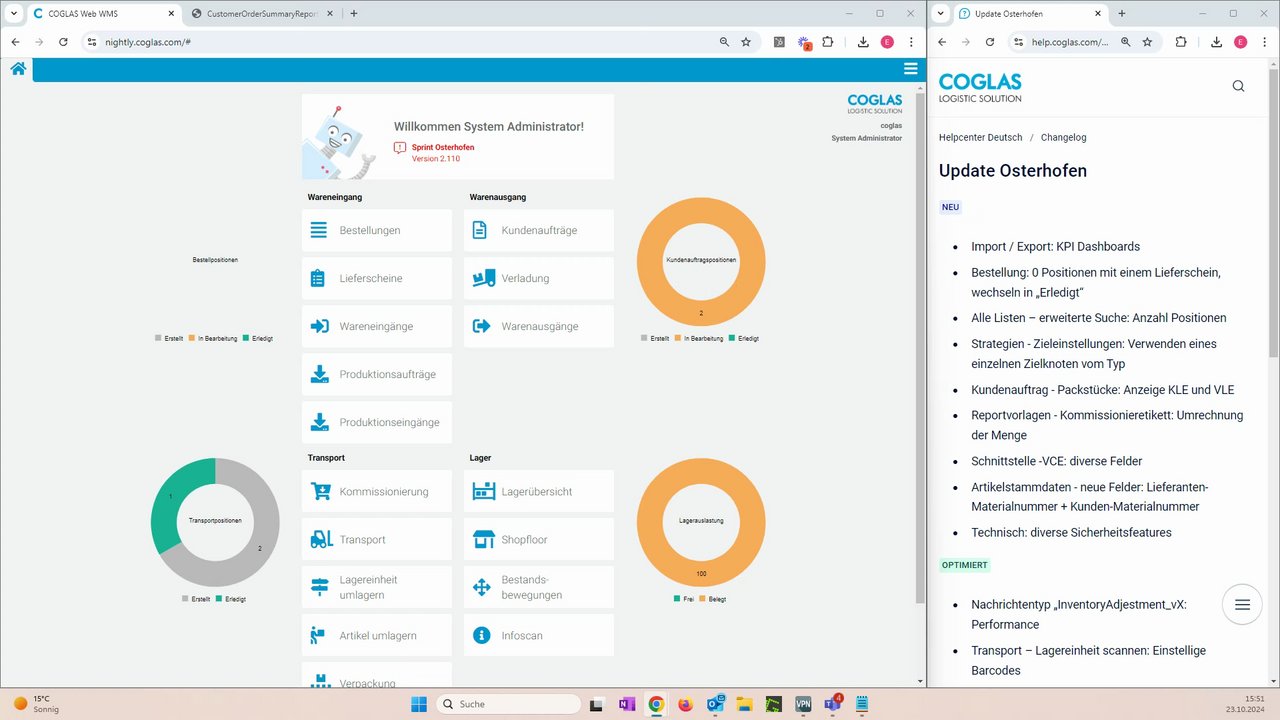Open a new tab in the help window
The width and height of the screenshot is (1280, 720).
(1122, 13)
